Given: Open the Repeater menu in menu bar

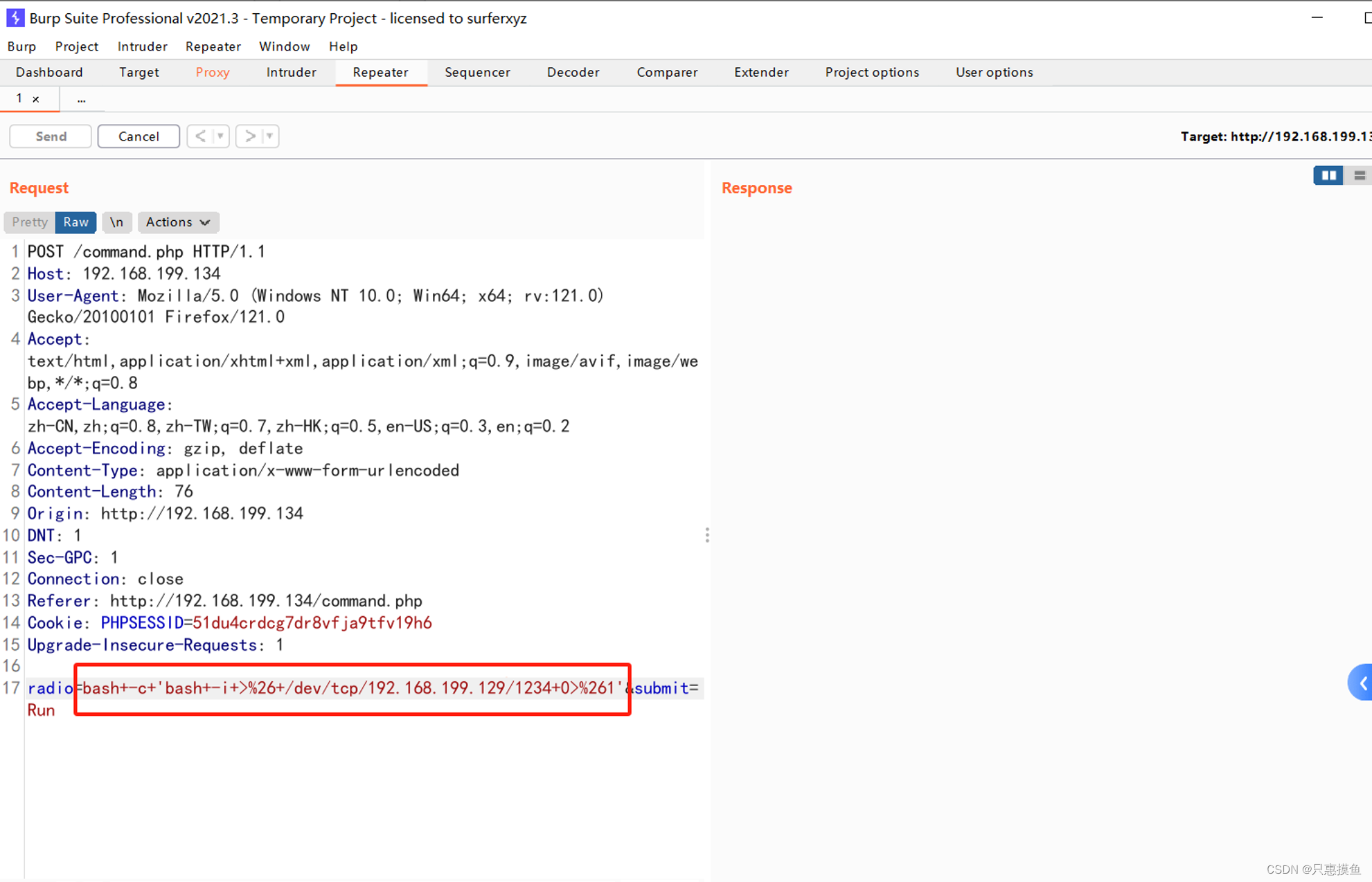Looking at the screenshot, I should [x=213, y=46].
